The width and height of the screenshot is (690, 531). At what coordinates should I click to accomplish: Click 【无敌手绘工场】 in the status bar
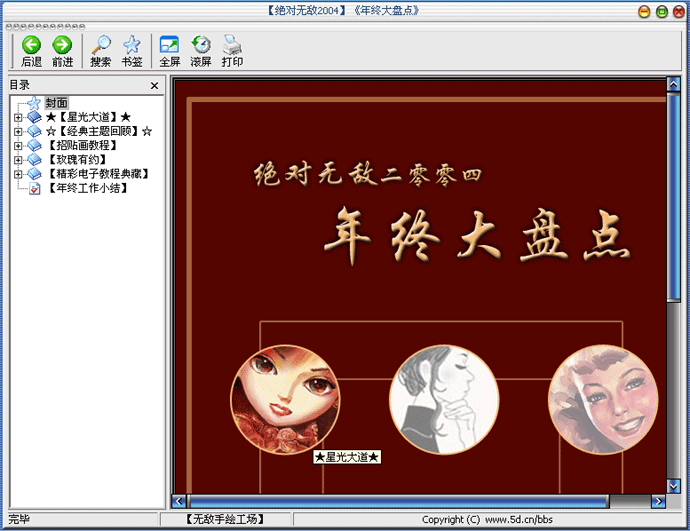pyautogui.click(x=225, y=520)
